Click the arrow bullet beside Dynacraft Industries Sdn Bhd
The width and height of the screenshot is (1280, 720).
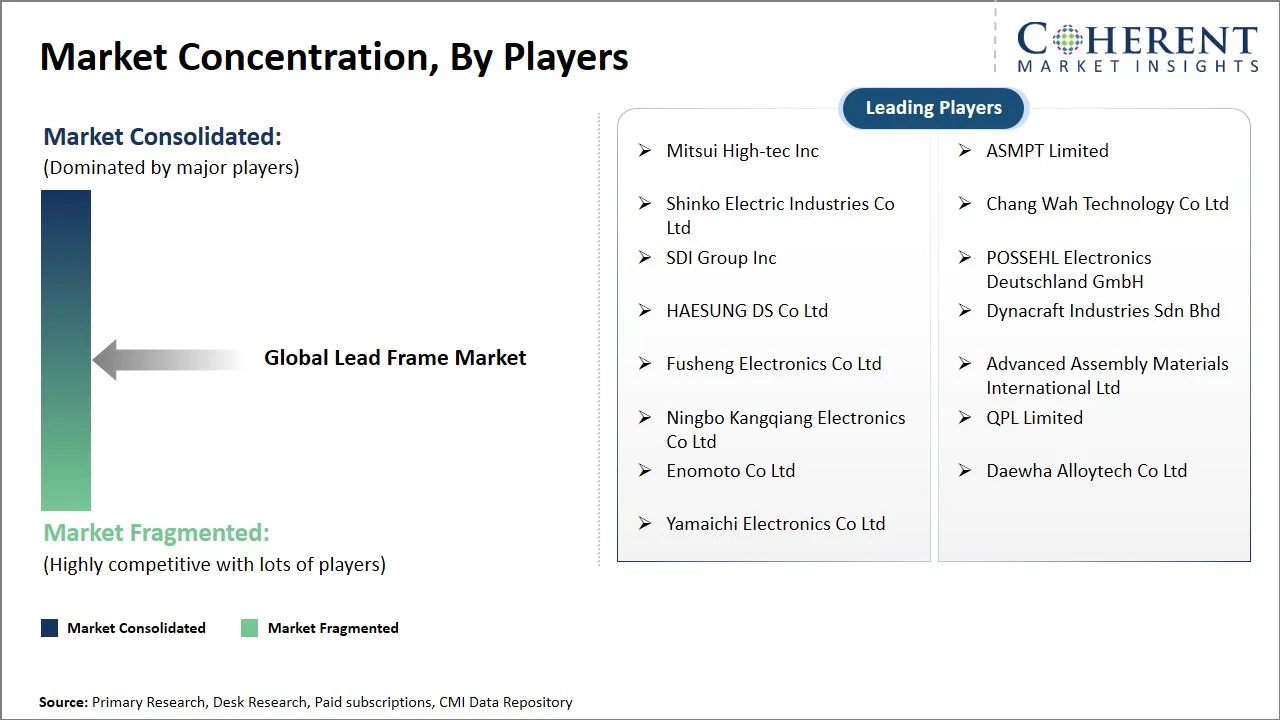[x=965, y=311]
